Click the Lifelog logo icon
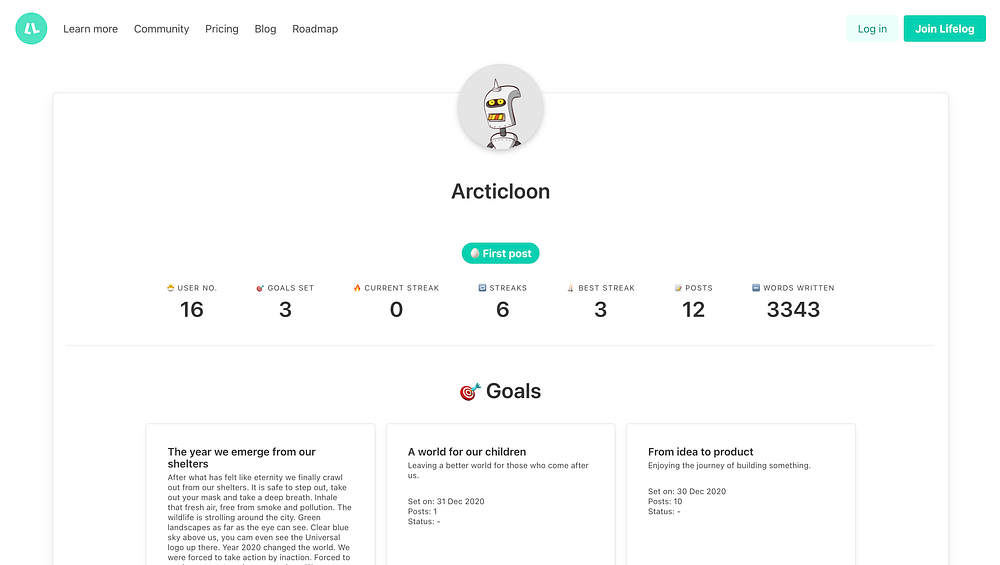 click(x=32, y=28)
